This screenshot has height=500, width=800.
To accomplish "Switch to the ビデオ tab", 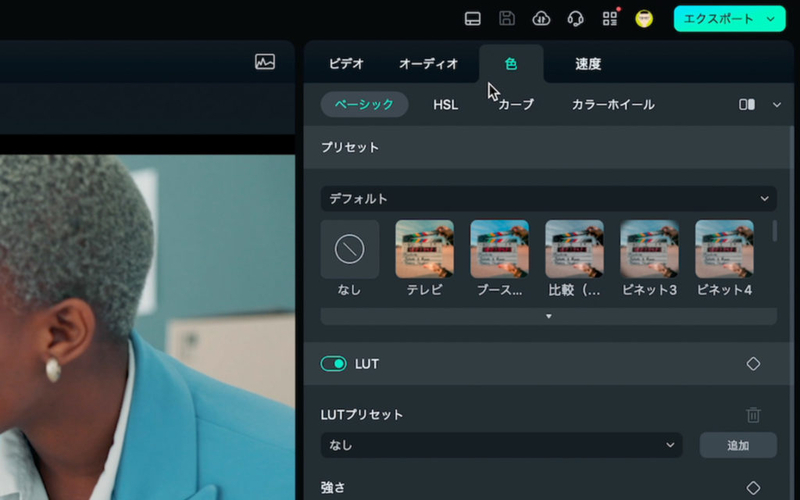I will point(346,64).
